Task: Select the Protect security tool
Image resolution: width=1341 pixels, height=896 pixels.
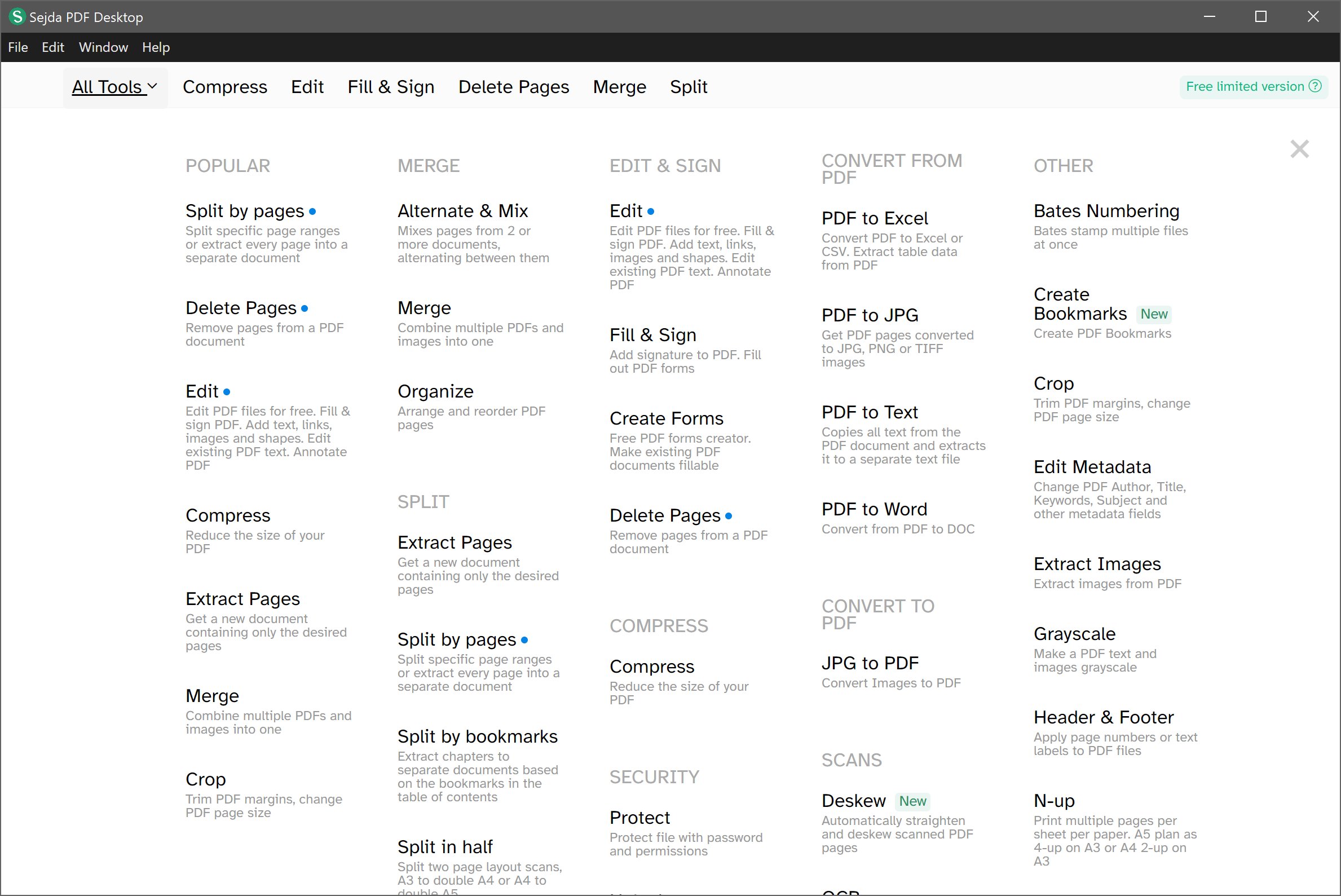Action: [639, 818]
